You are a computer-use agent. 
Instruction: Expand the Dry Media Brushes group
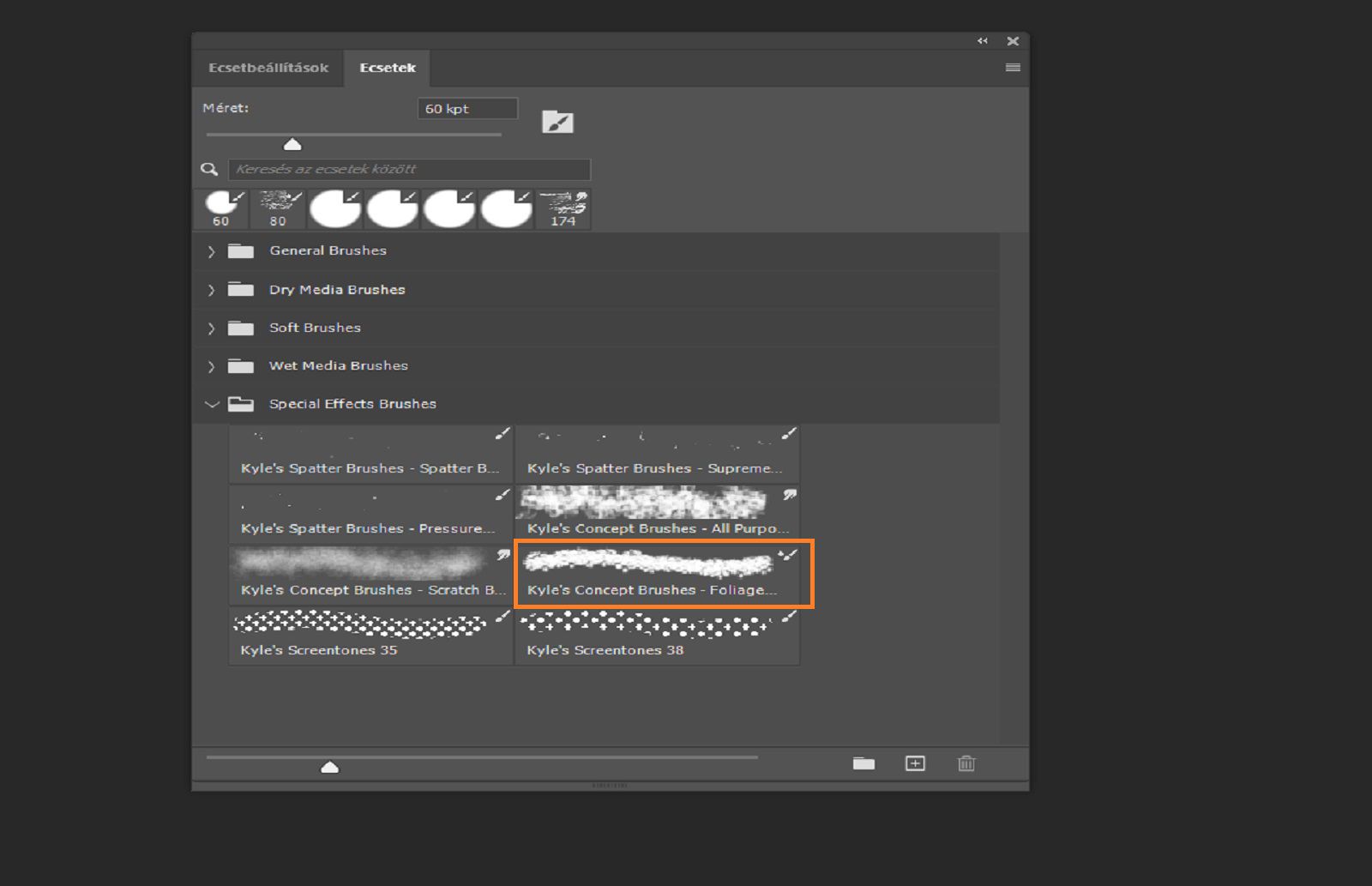point(211,290)
